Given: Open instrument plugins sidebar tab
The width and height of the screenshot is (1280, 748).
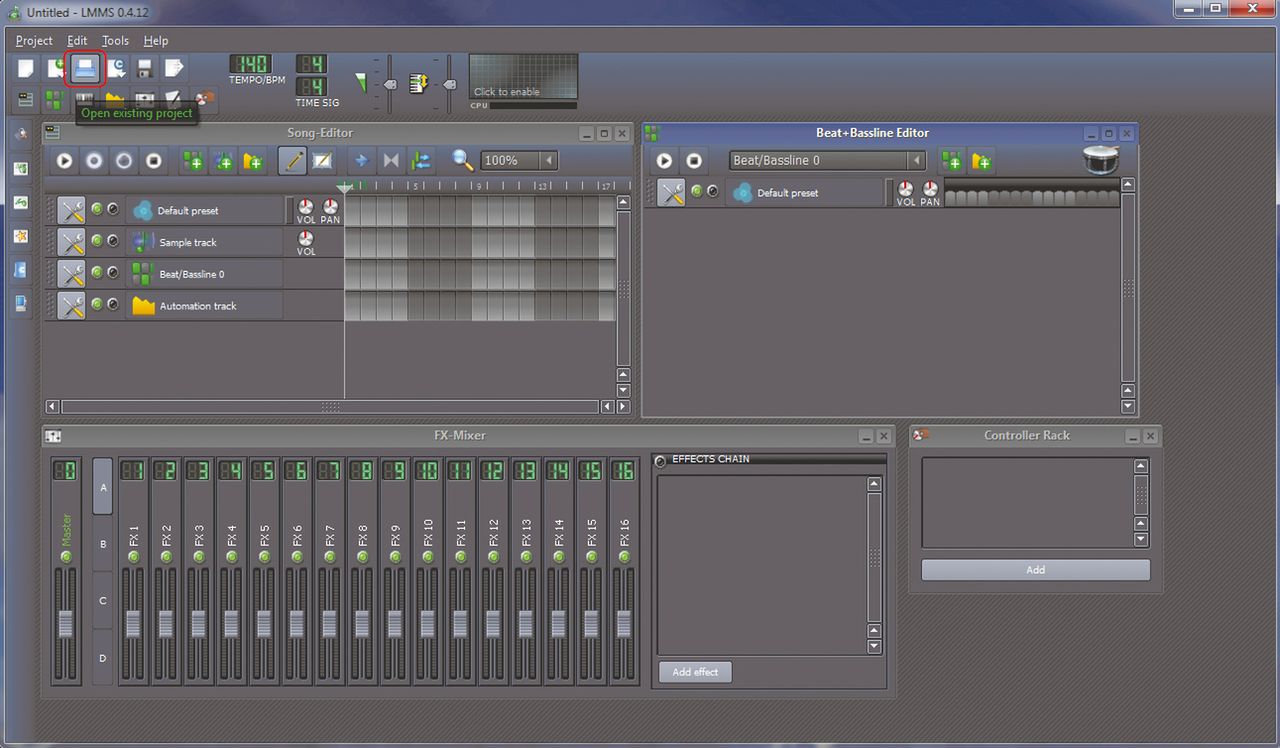Looking at the screenshot, I should point(21,134).
